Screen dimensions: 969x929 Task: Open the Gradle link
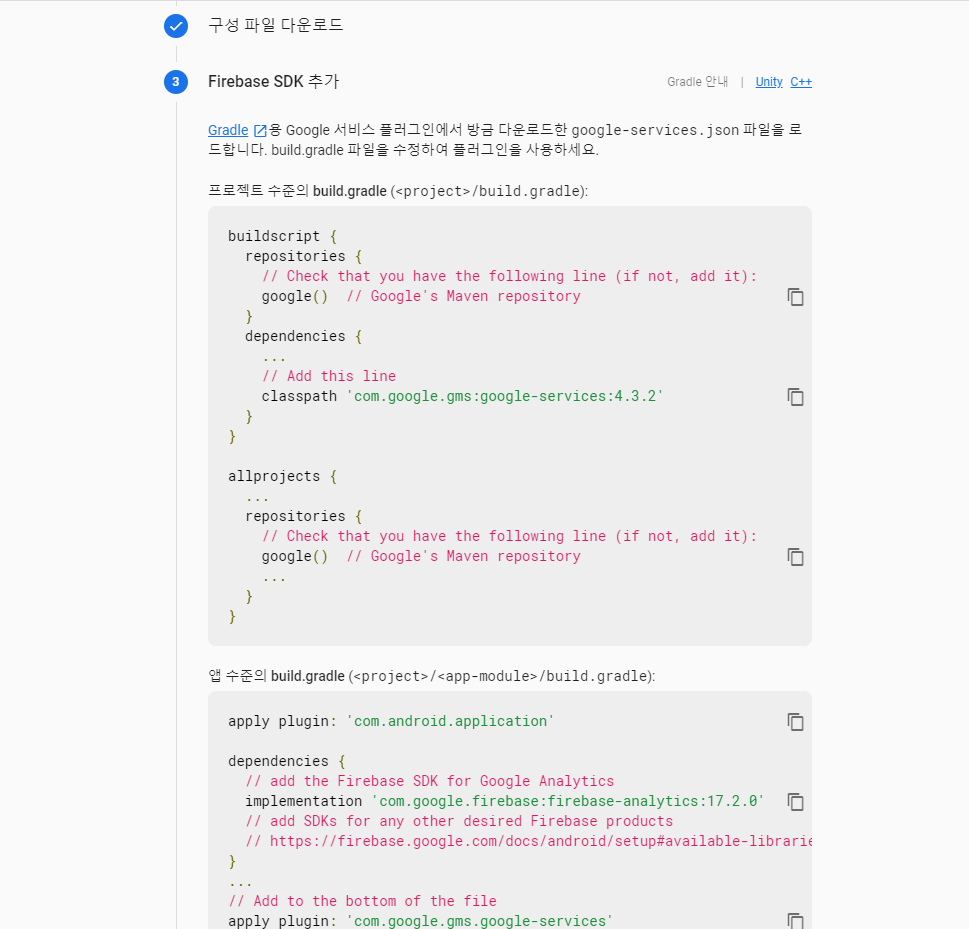(228, 130)
